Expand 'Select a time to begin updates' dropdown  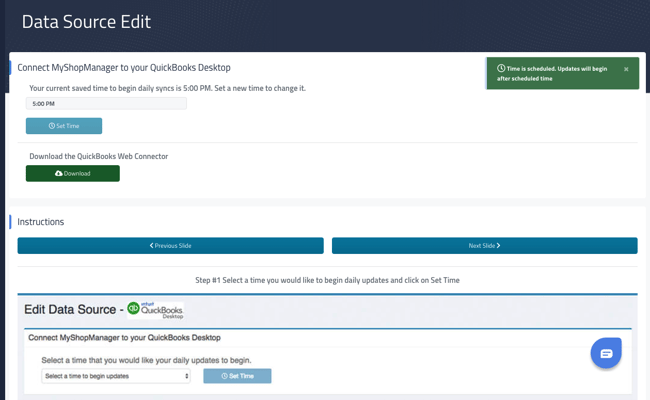tap(116, 376)
